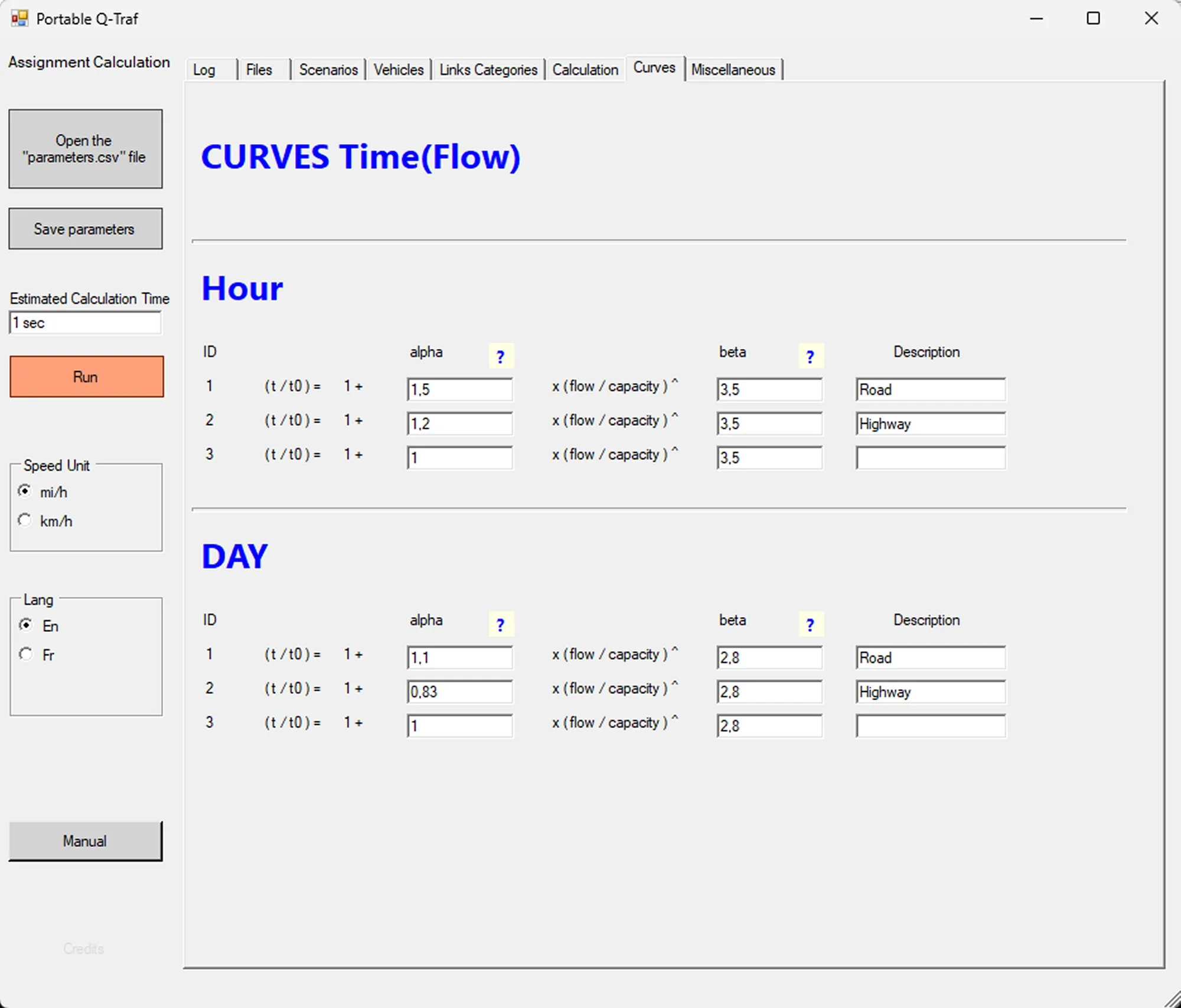
Task: Open the Vehicles tab
Action: 399,69
